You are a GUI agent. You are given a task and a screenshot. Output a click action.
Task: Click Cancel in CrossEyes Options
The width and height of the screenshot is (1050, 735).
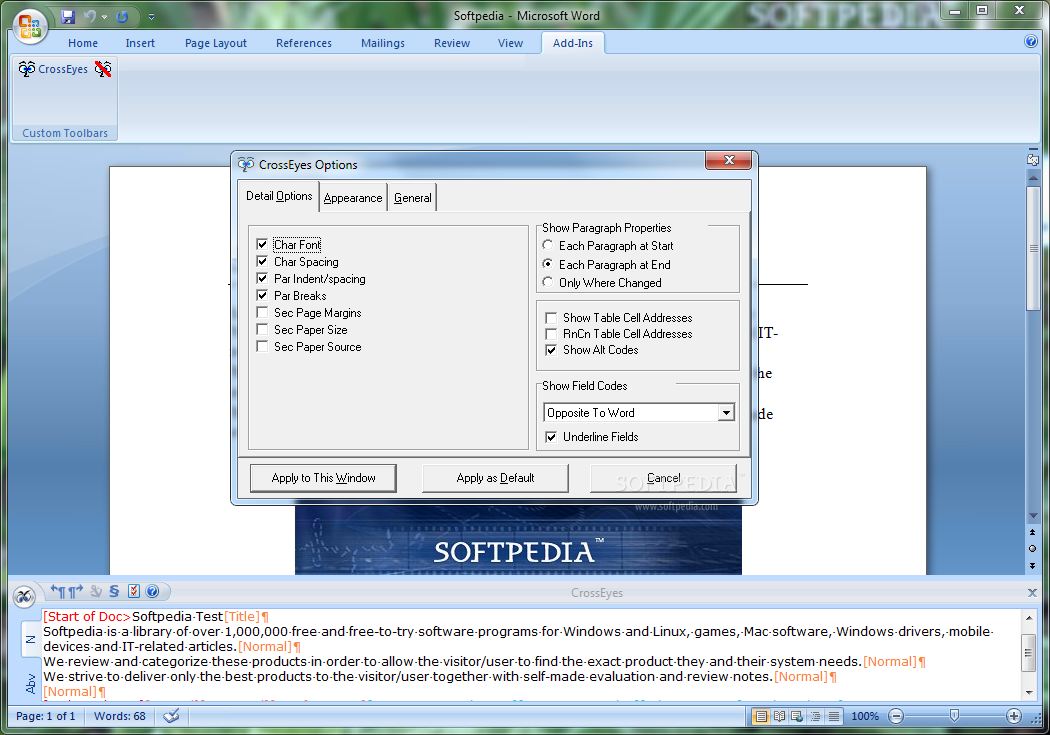(664, 478)
